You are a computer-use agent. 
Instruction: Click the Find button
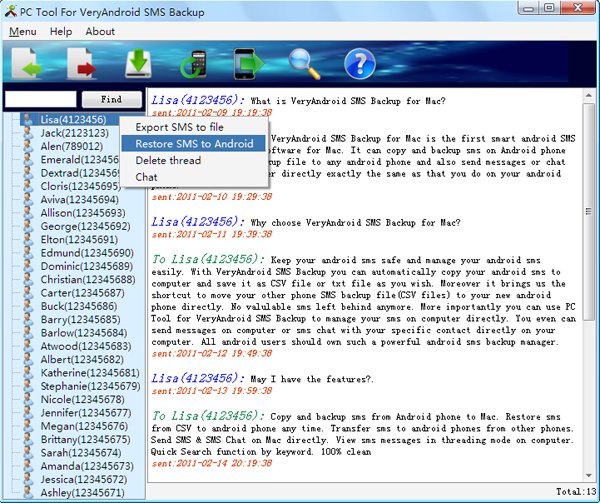coord(111,99)
